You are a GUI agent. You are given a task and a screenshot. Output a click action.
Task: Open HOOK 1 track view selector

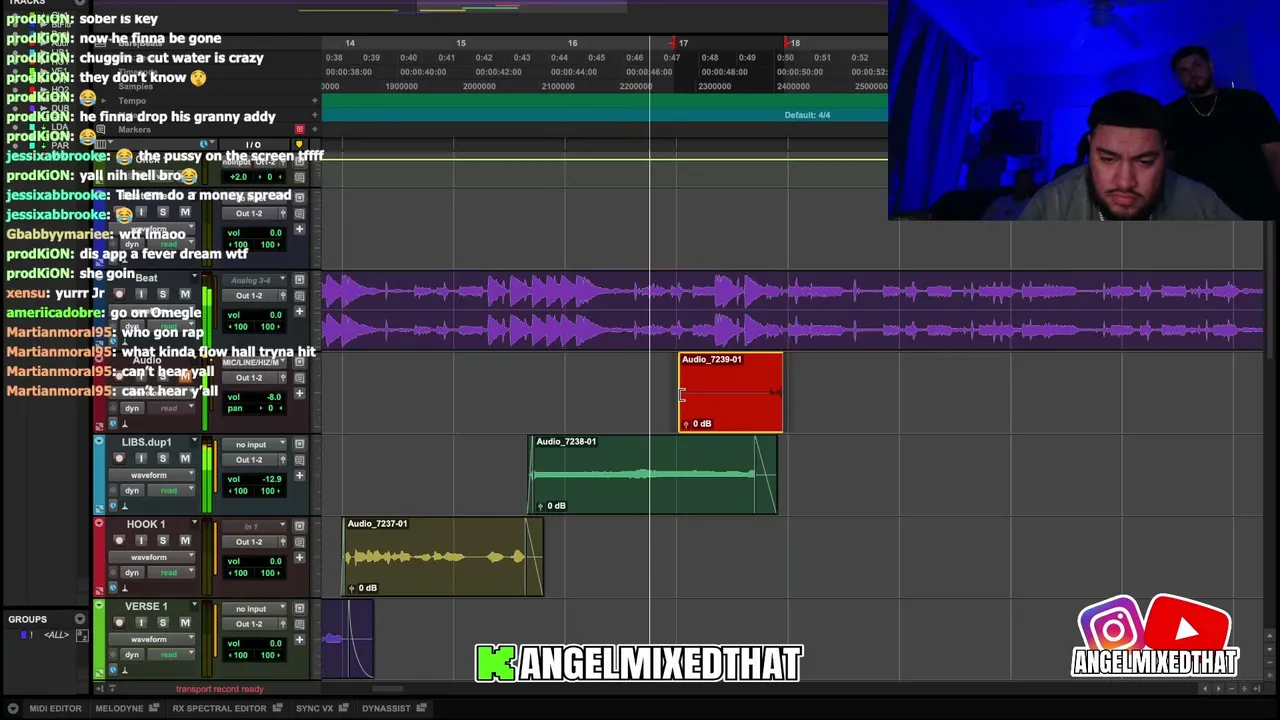[152, 557]
